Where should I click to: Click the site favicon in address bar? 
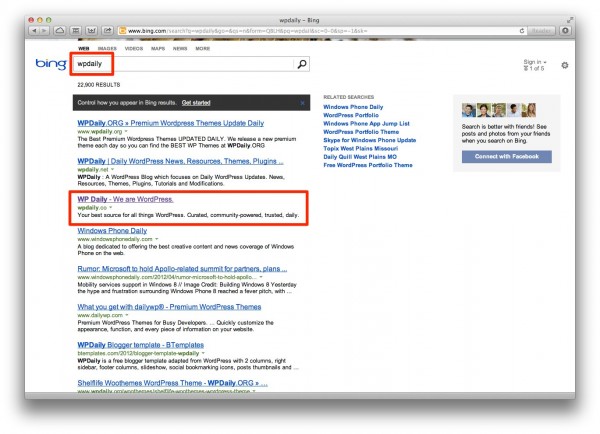tap(122, 31)
